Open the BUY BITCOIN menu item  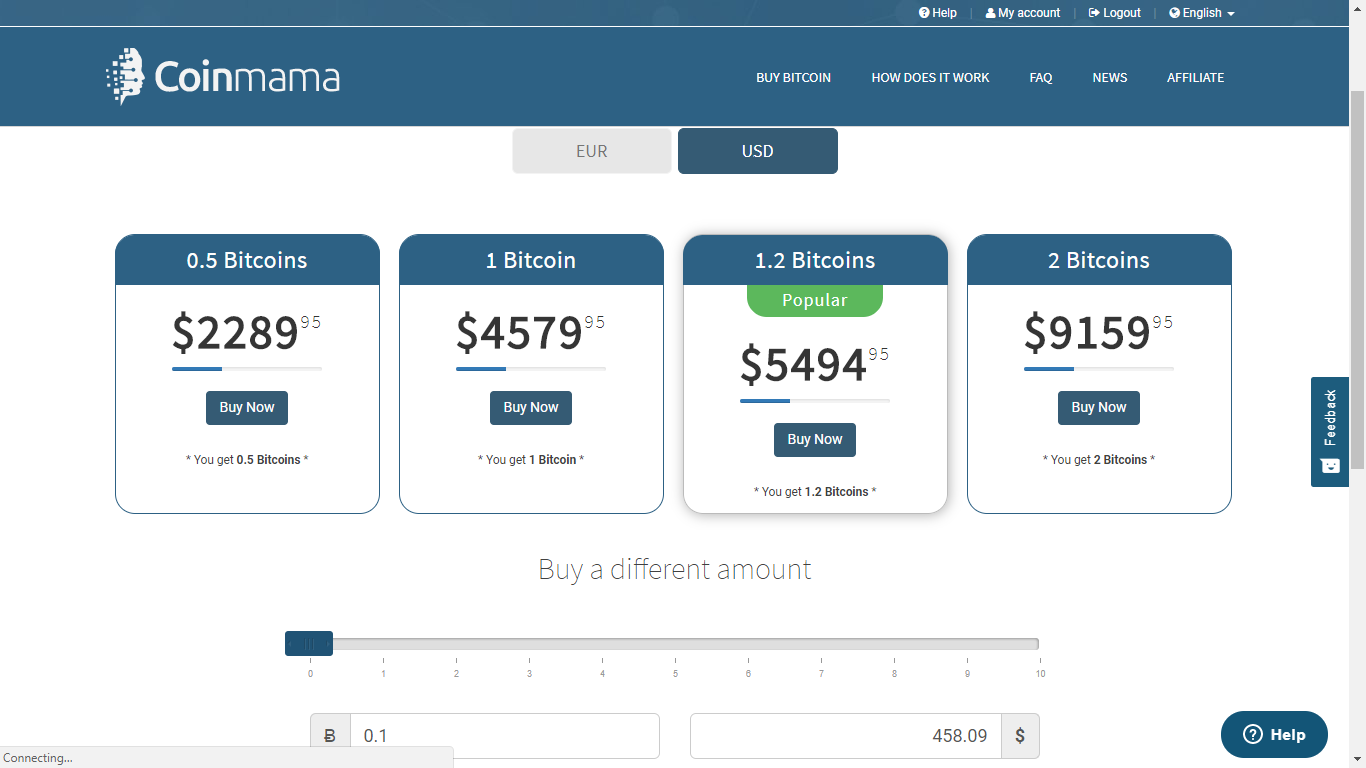pyautogui.click(x=793, y=78)
